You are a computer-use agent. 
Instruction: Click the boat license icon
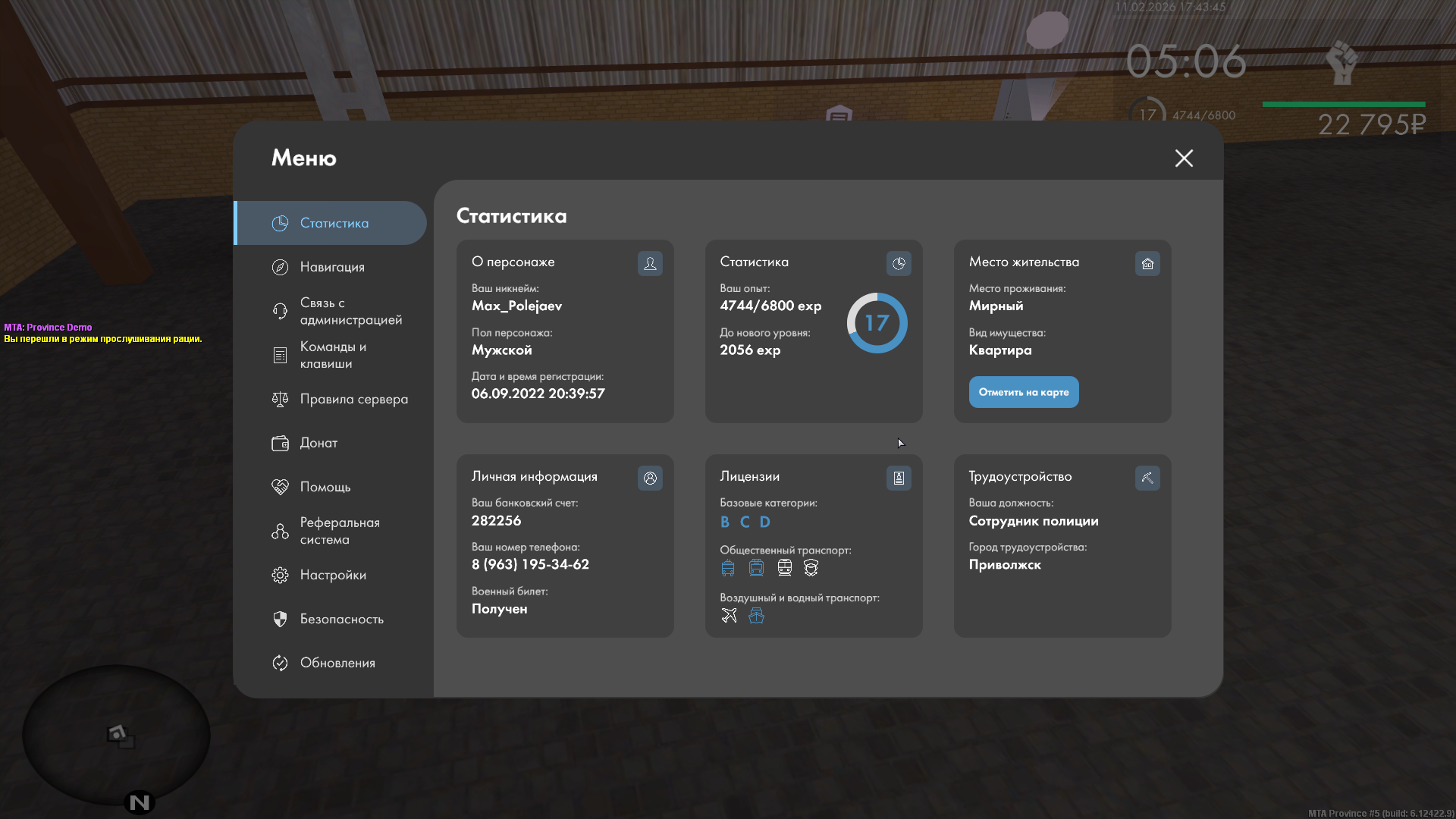[x=756, y=615]
